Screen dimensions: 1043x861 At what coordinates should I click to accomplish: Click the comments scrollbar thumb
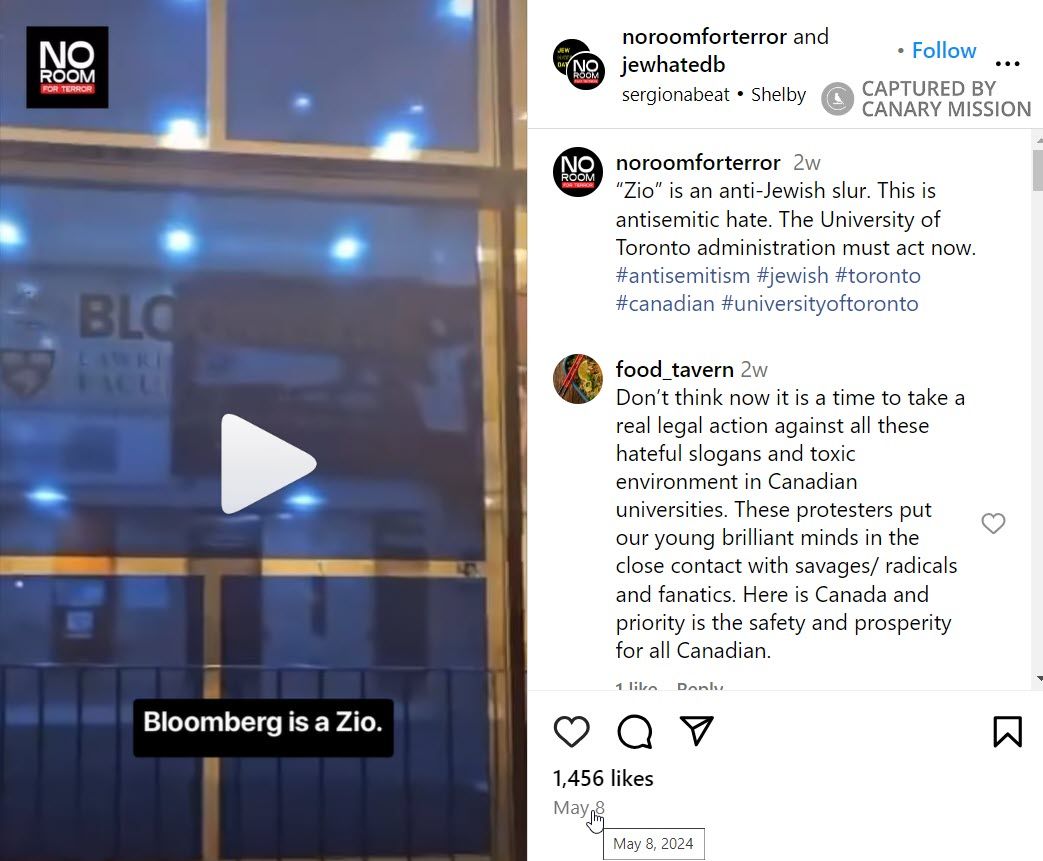tap(1038, 170)
